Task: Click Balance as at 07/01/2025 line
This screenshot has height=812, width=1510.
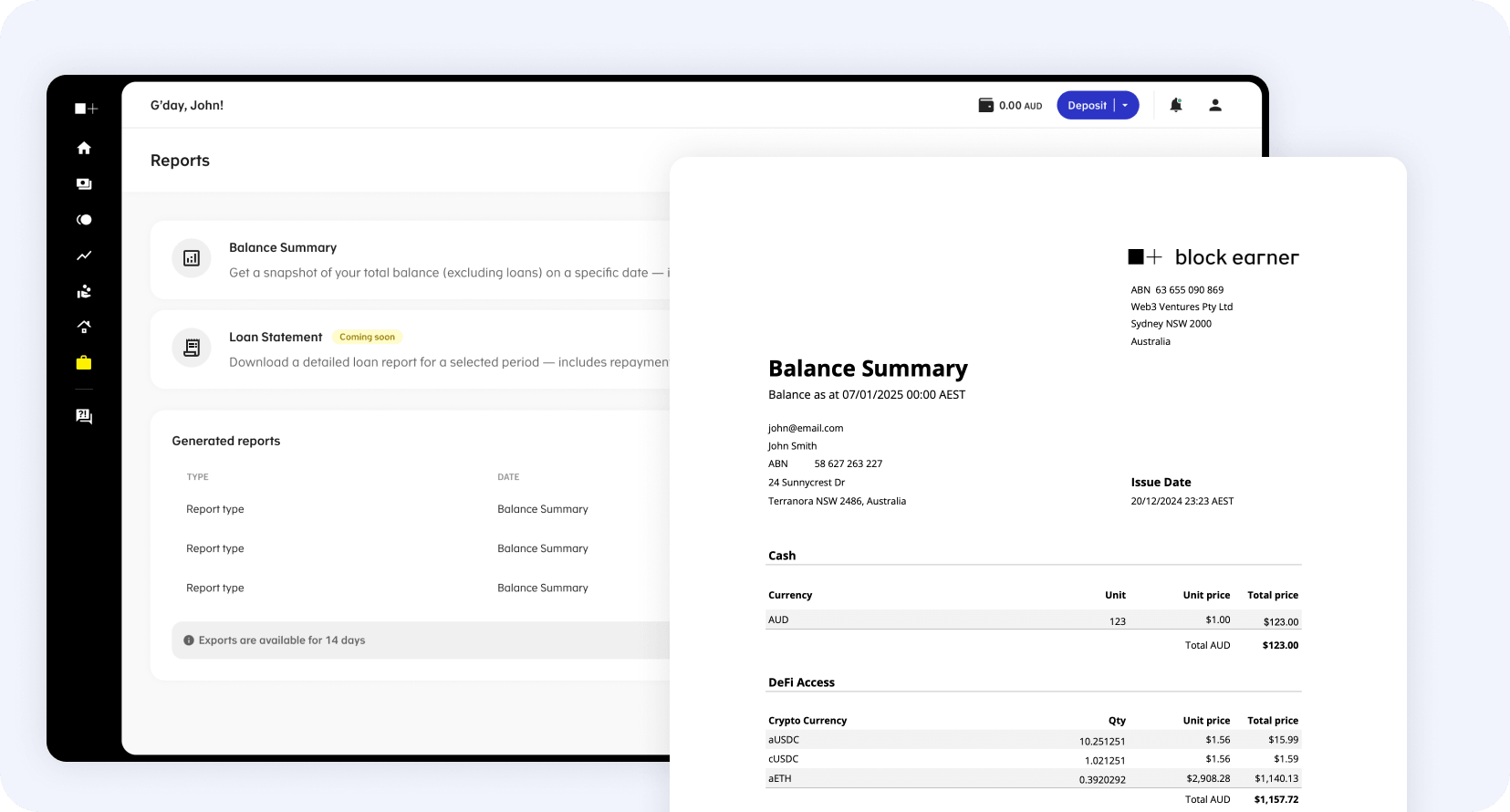Action: [867, 395]
